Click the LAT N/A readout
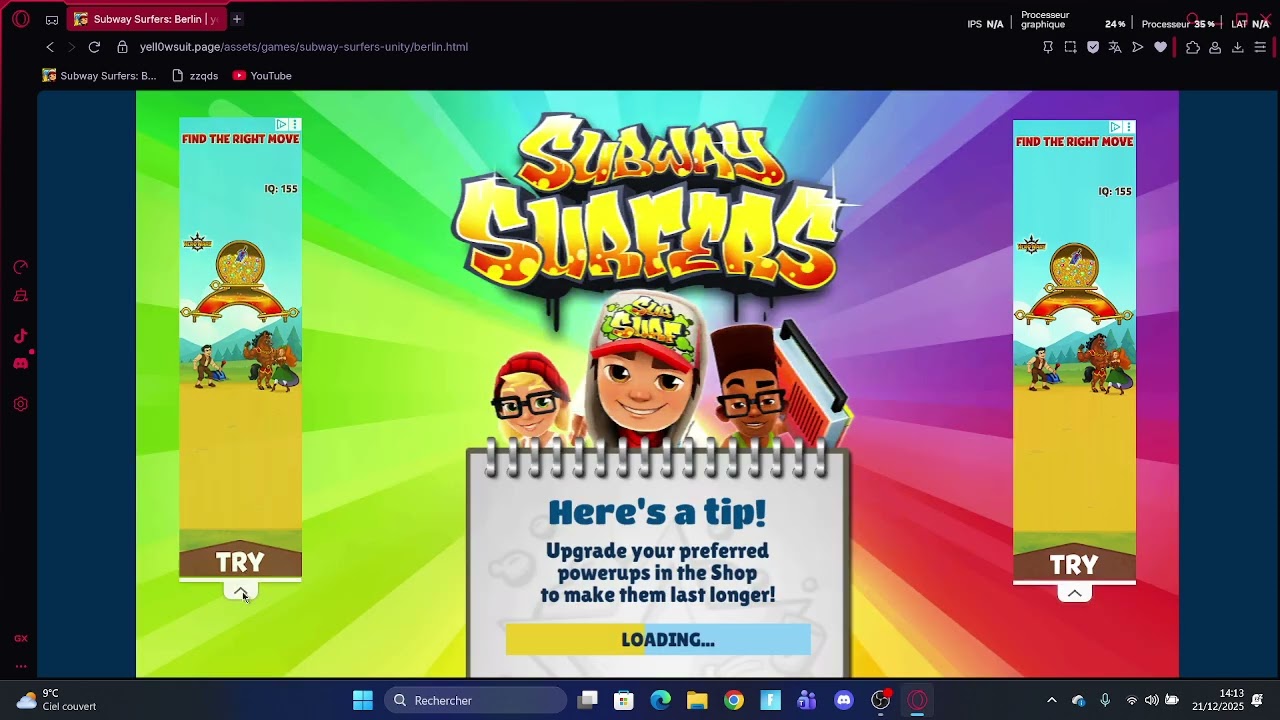The height and width of the screenshot is (720, 1280). tap(1250, 24)
